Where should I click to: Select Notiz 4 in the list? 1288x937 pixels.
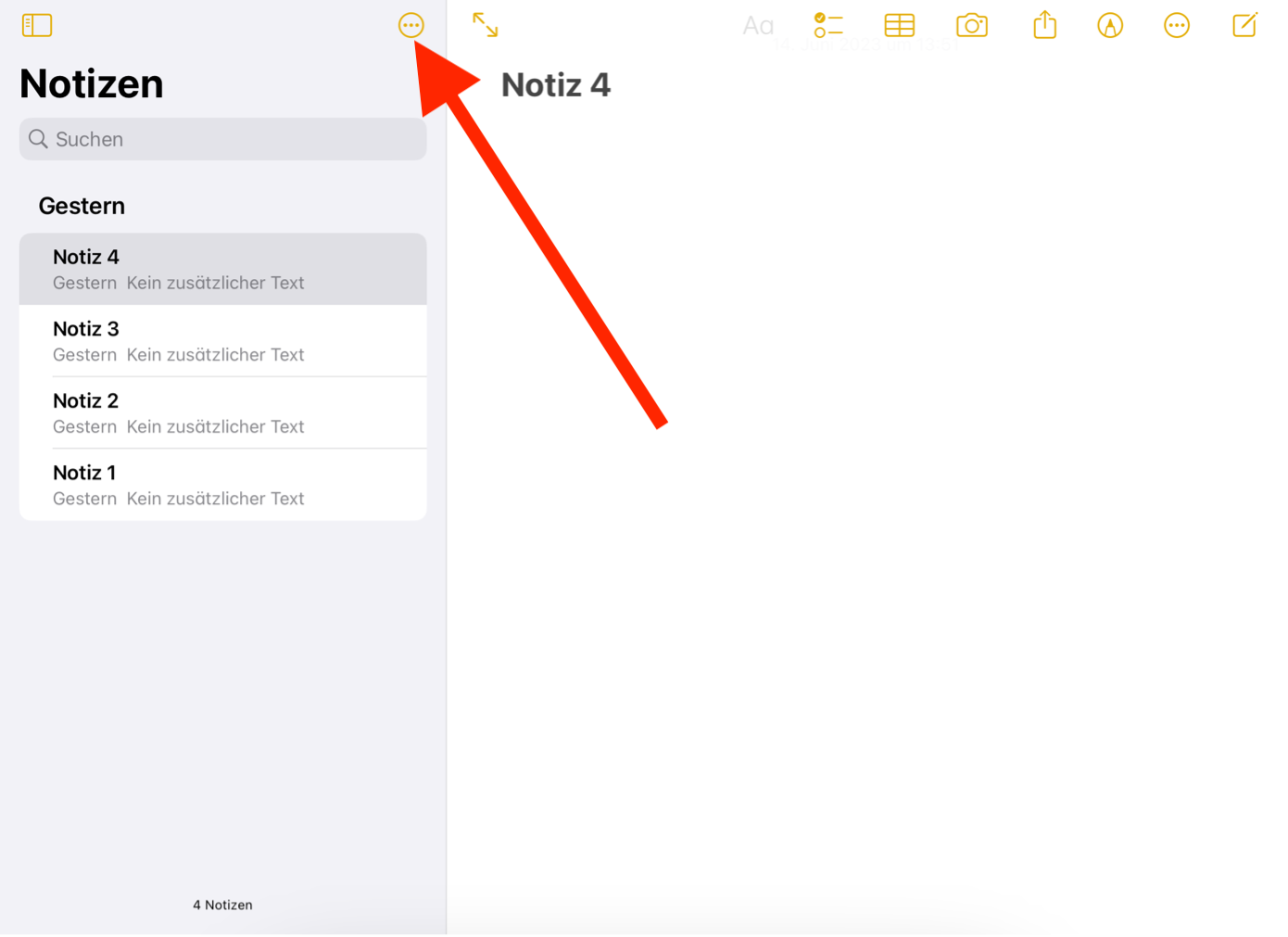222,269
